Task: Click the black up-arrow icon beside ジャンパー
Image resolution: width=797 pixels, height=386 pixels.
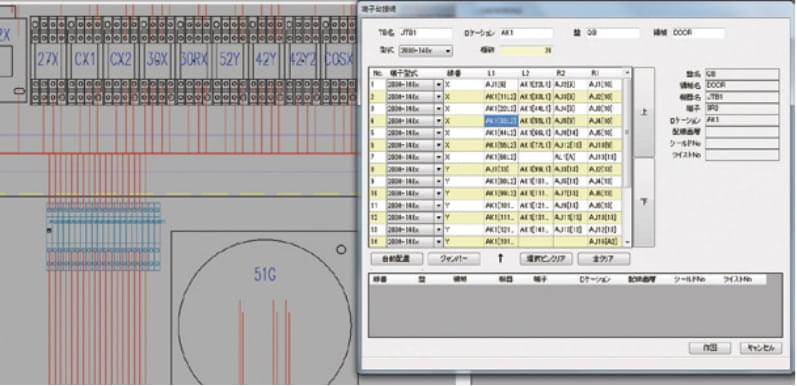Action: click(500, 258)
